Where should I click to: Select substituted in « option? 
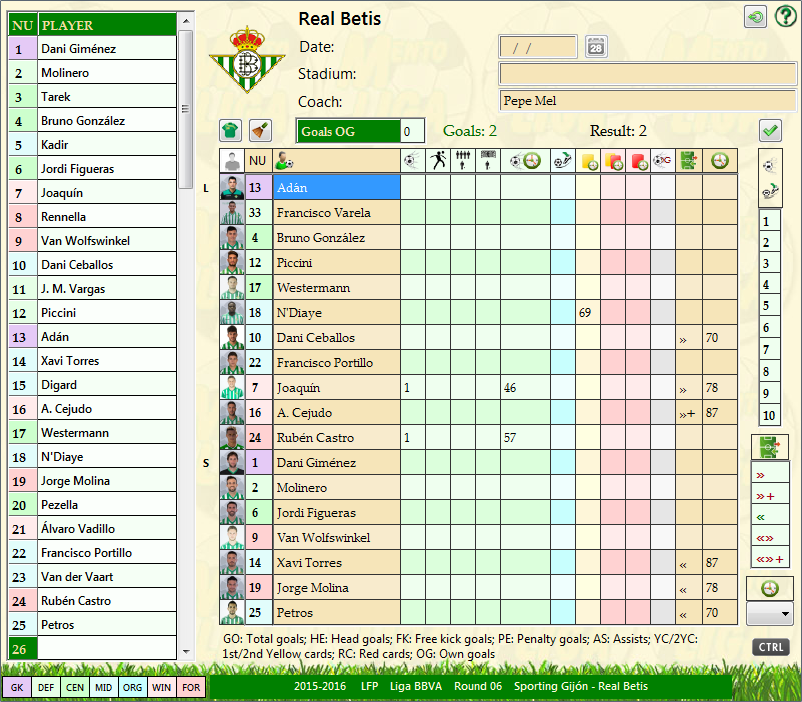click(770, 517)
